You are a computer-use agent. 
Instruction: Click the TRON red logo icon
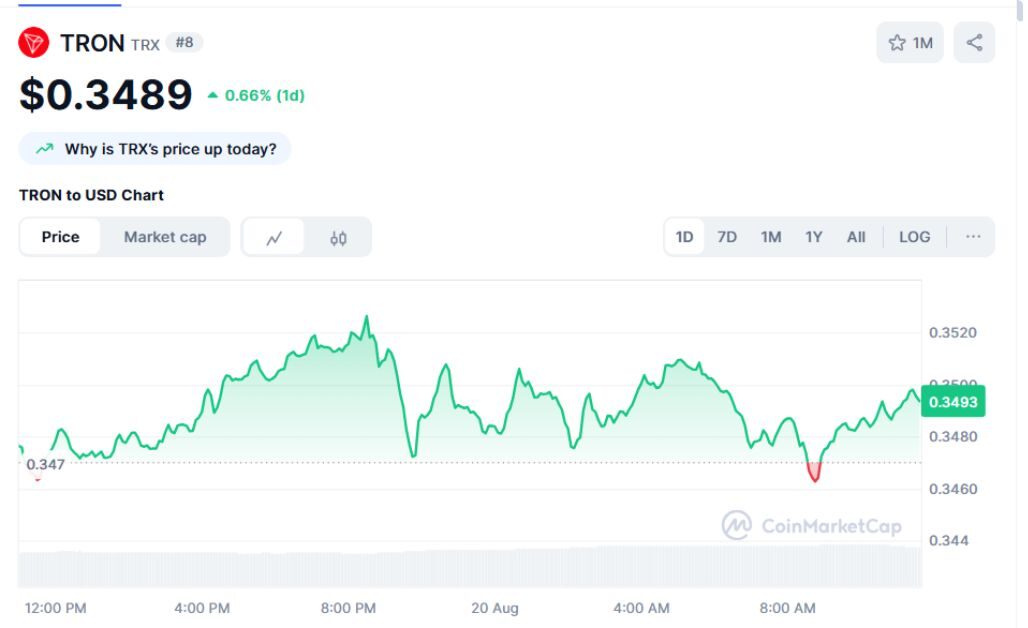pyautogui.click(x=33, y=43)
